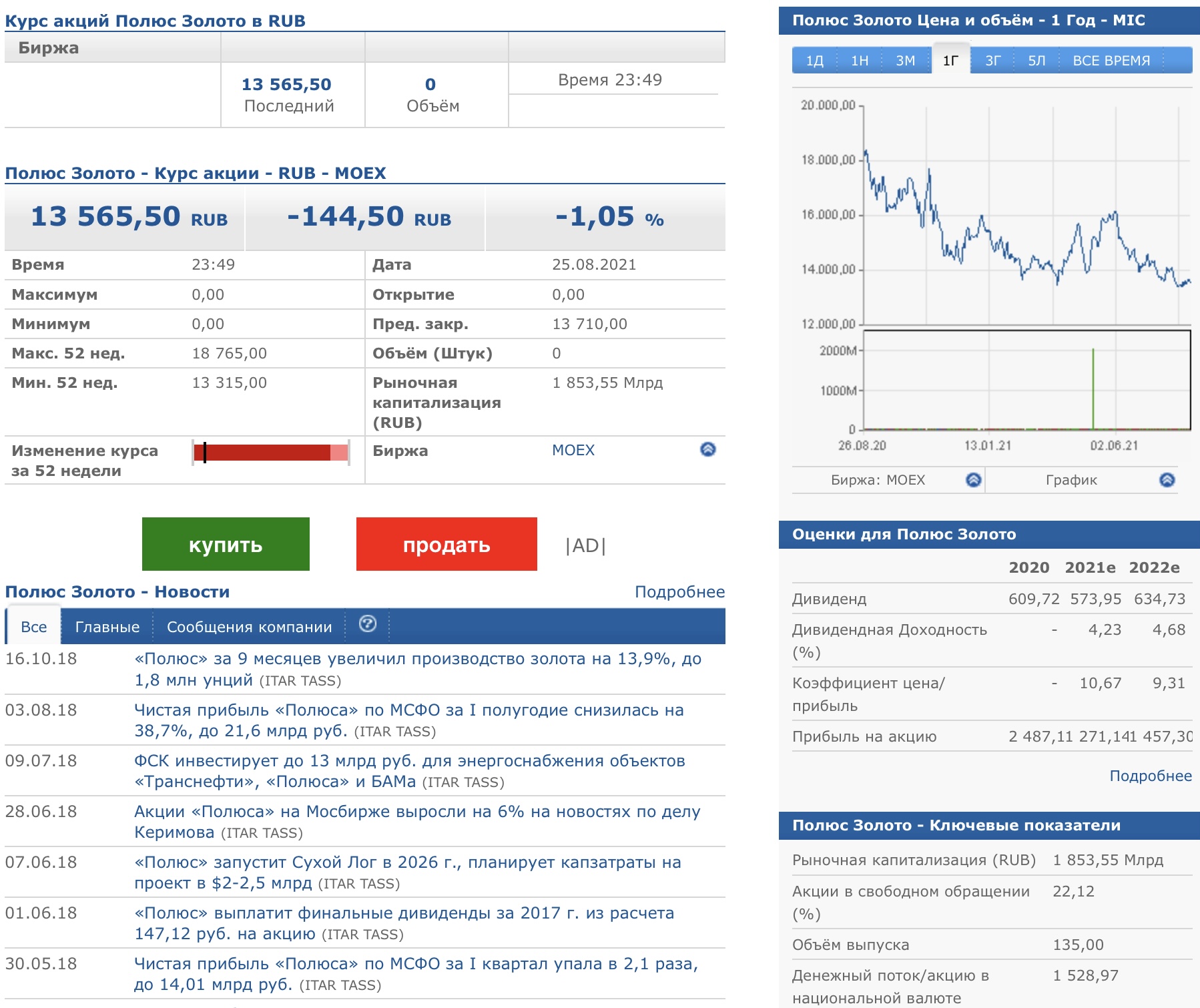
Task: Open the Биржа: MOEX dropdown under the chart
Action: (x=973, y=479)
